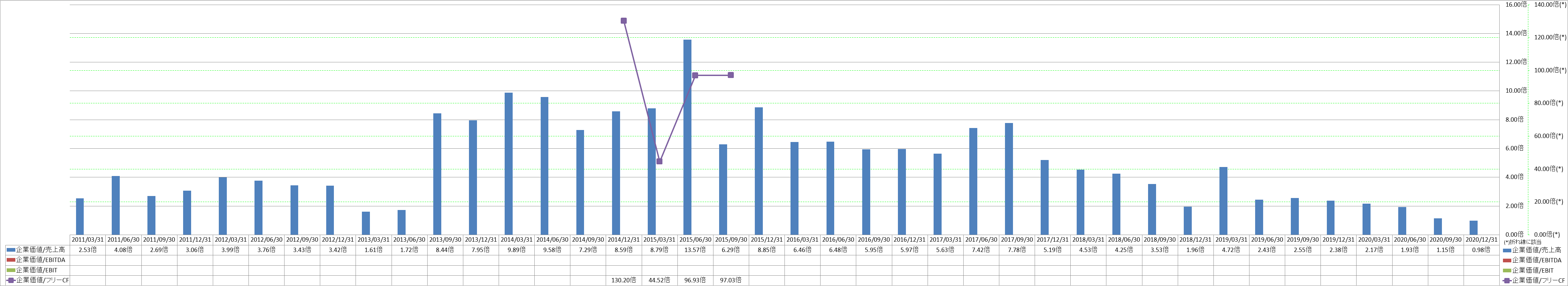Click the 0.98倍 table cell

pyautogui.click(x=1481, y=250)
